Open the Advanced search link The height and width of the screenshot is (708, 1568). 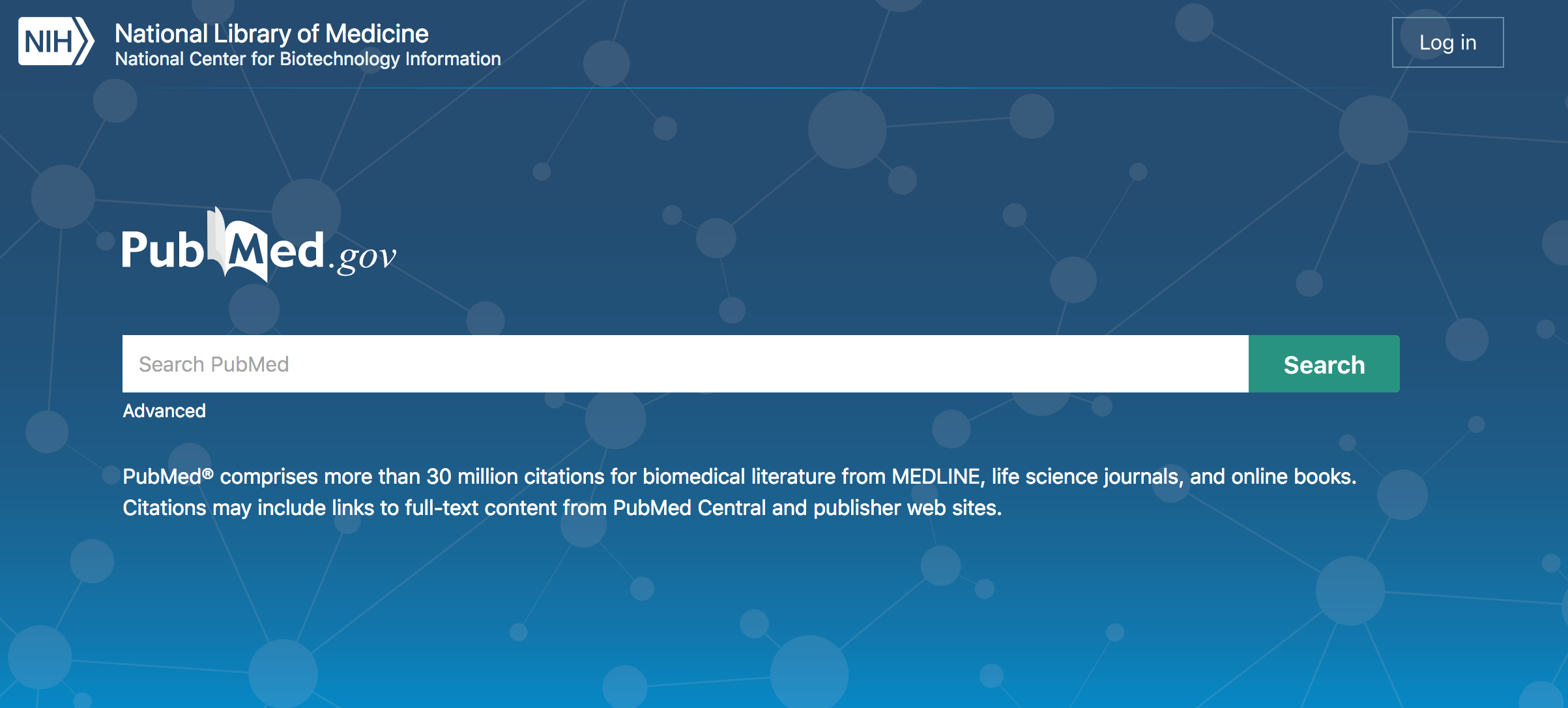coord(164,411)
